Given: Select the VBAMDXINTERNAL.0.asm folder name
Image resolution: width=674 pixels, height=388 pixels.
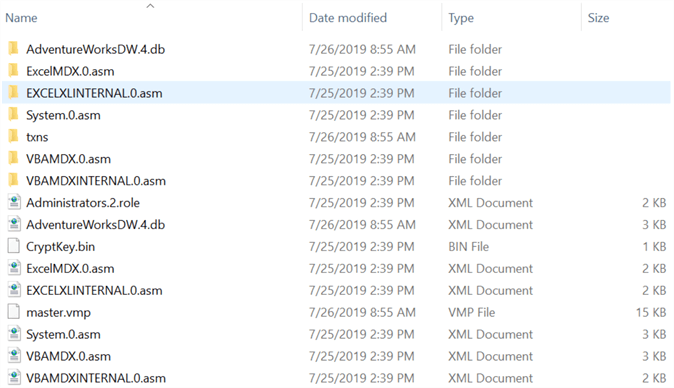Looking at the screenshot, I should point(96,181).
